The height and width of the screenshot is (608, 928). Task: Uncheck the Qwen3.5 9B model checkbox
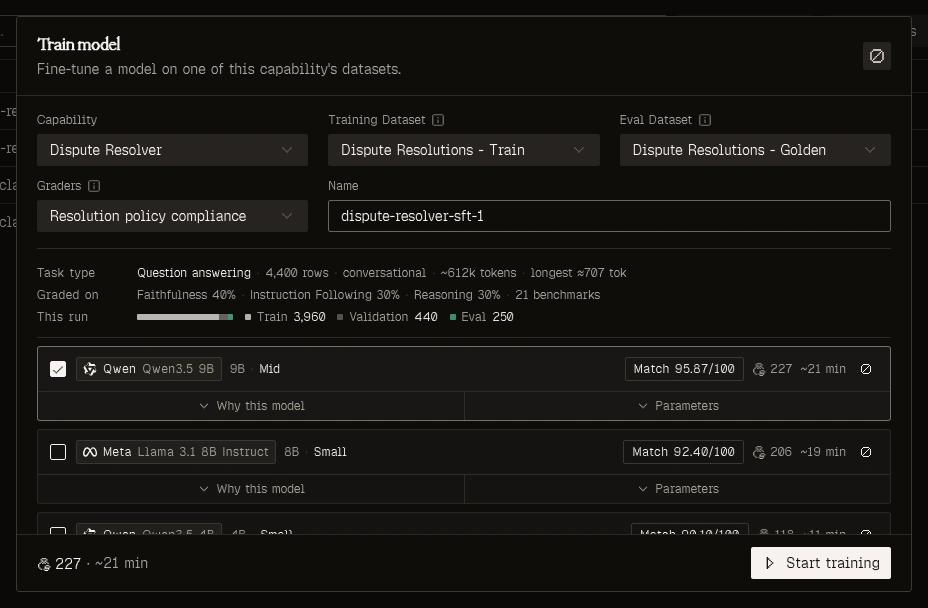[x=58, y=369]
